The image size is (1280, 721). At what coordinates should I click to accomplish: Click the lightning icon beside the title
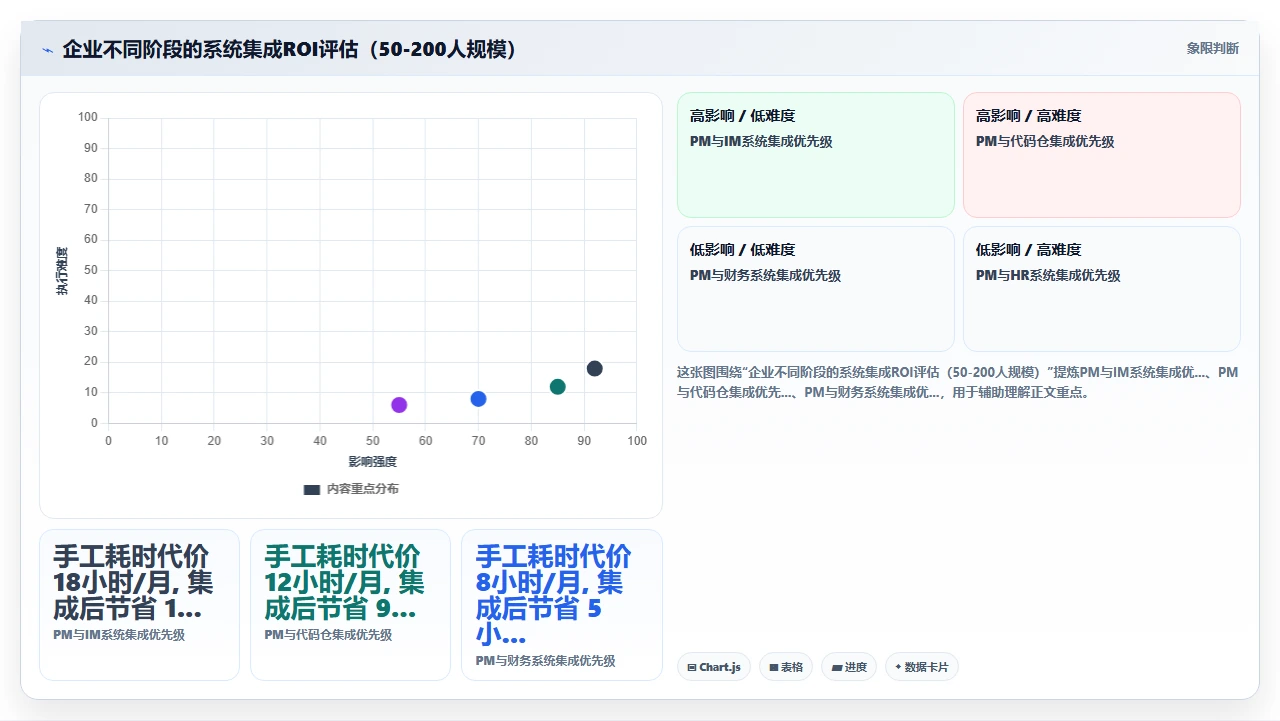47,49
